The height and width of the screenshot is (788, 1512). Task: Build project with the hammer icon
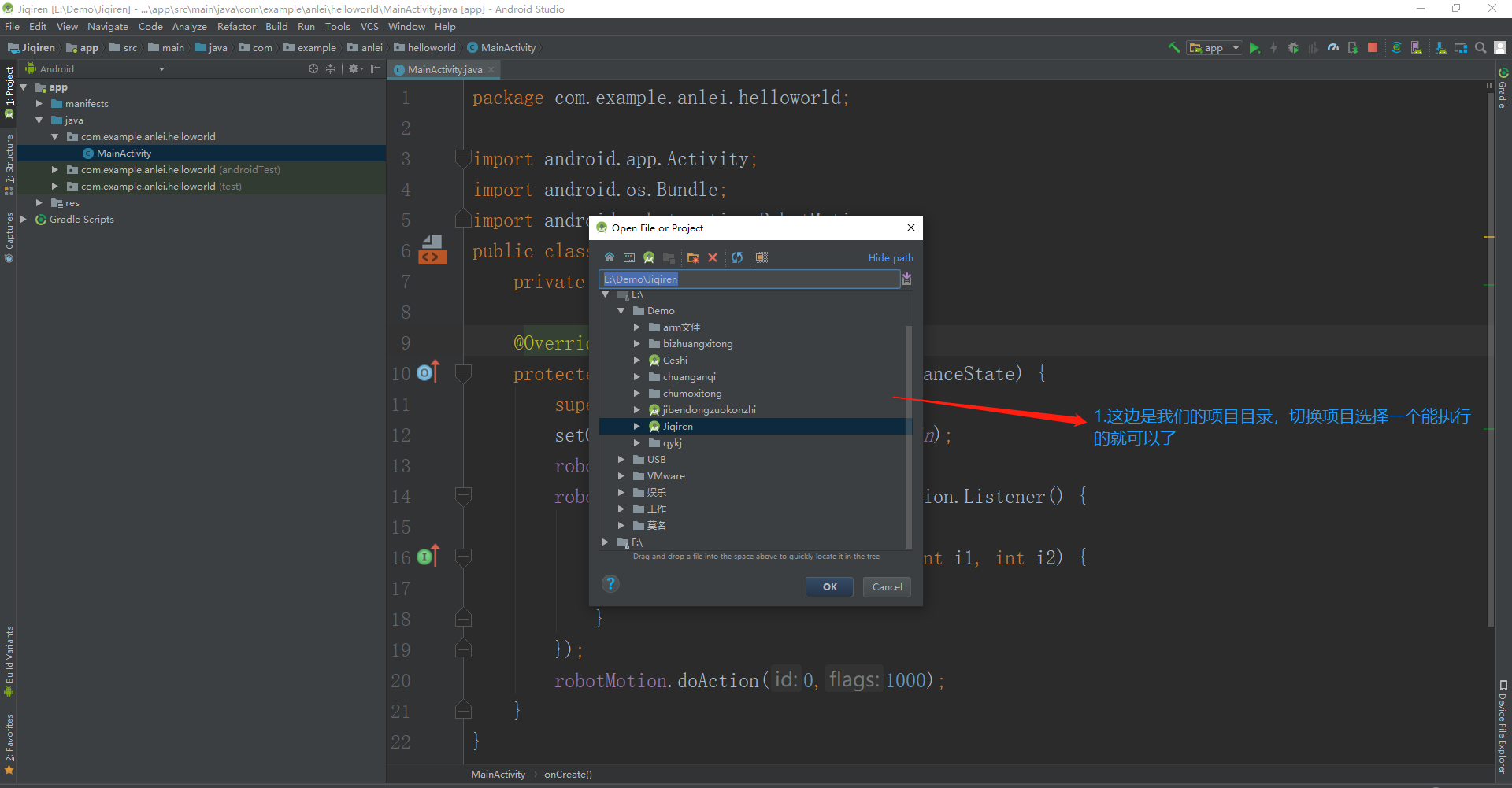click(1174, 47)
